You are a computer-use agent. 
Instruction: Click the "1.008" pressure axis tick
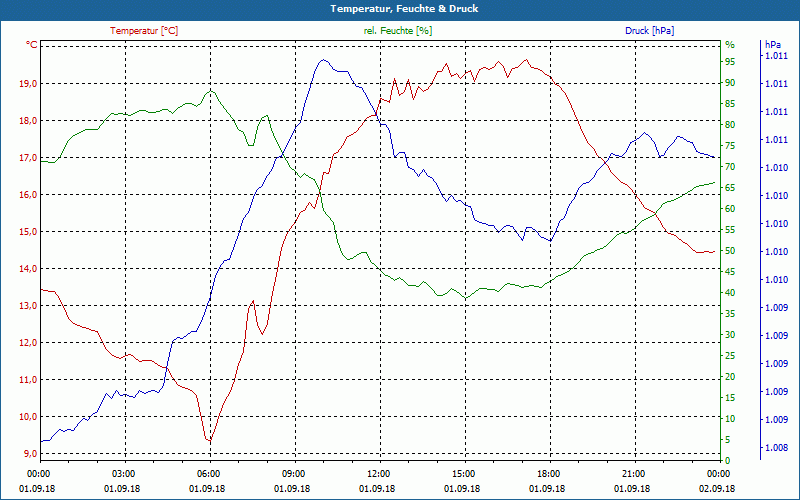click(776, 447)
